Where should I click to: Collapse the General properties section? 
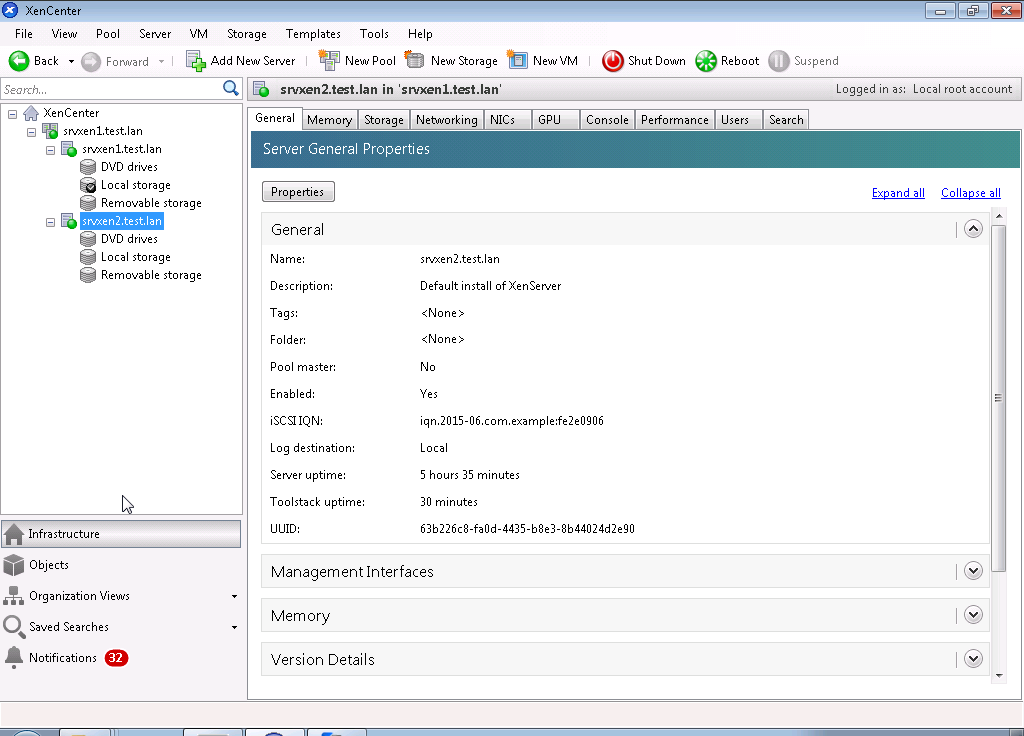point(973,229)
